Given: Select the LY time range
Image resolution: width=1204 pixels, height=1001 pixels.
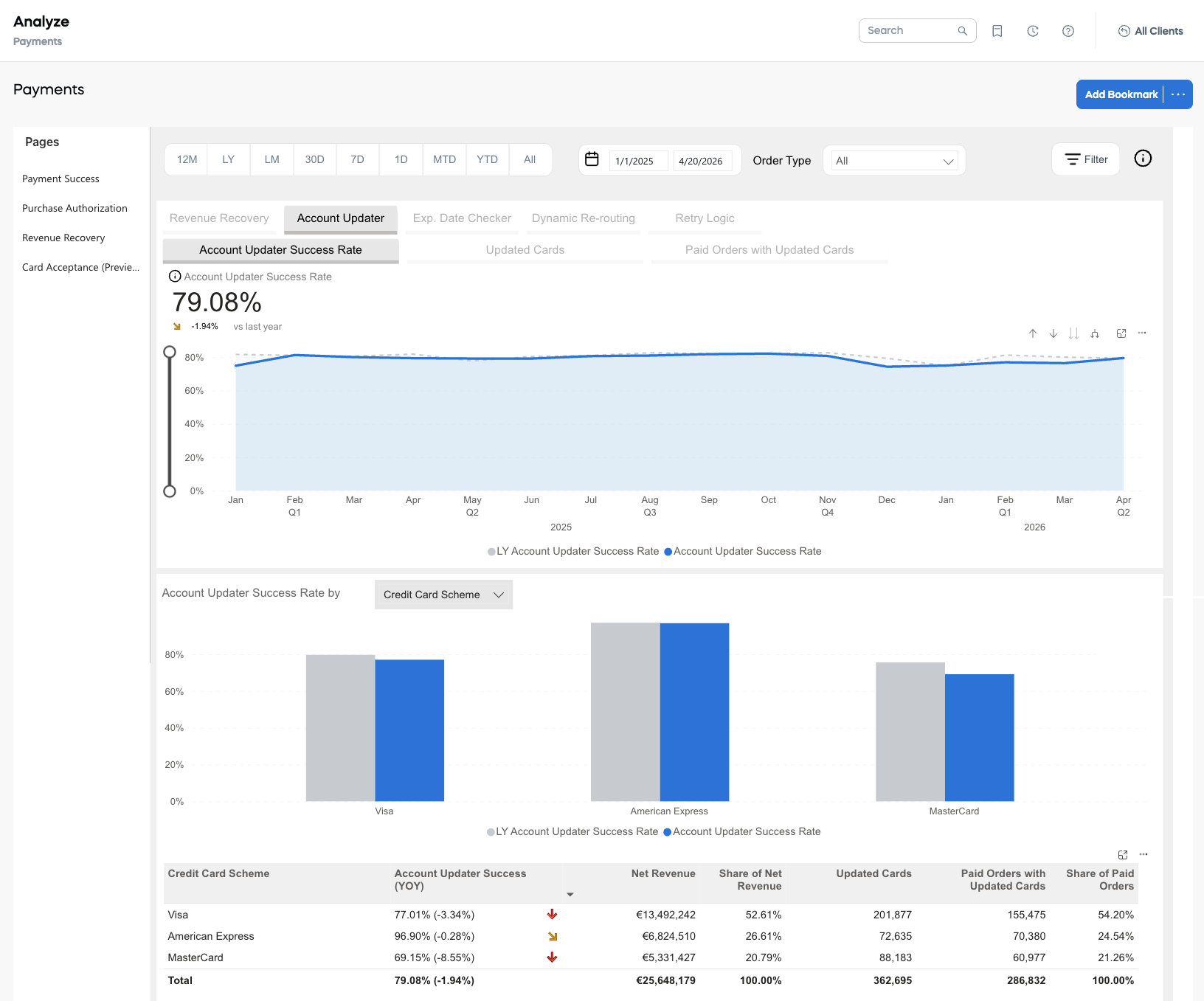Looking at the screenshot, I should coord(229,159).
